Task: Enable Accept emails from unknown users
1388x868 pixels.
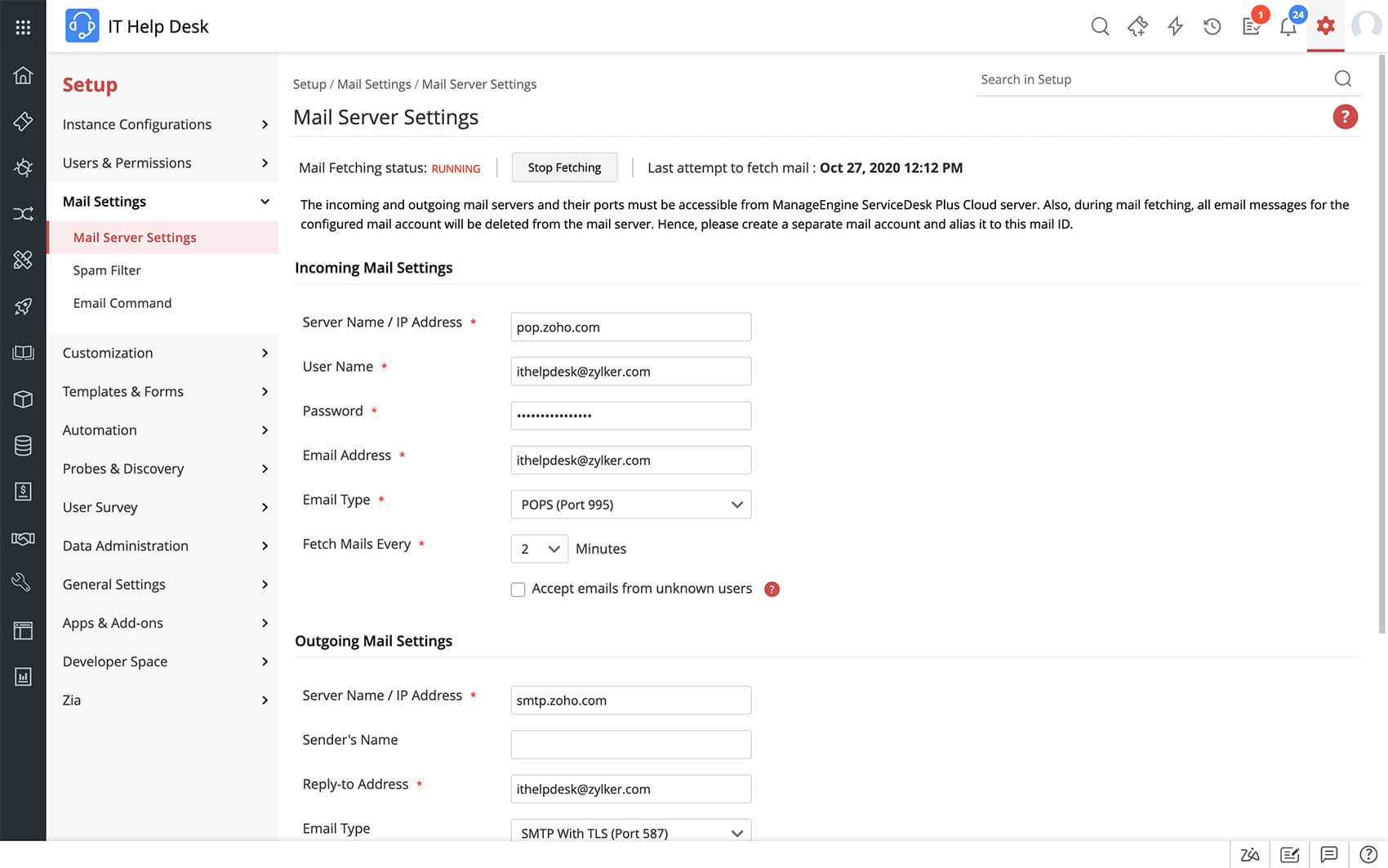Action: 518,590
